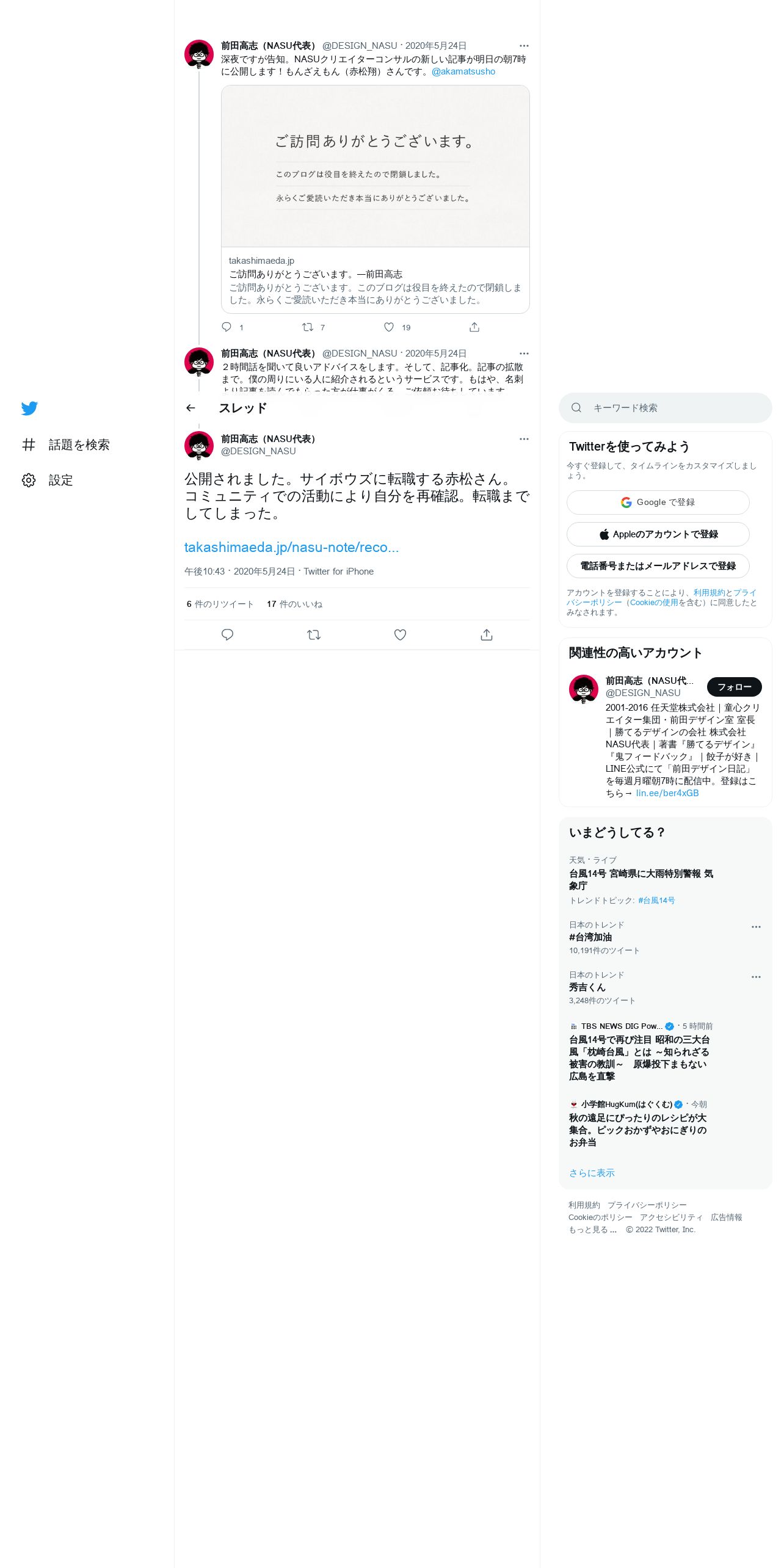784x1568 pixels.
Task: Click the Twitter bird logo
Action: 29,408
